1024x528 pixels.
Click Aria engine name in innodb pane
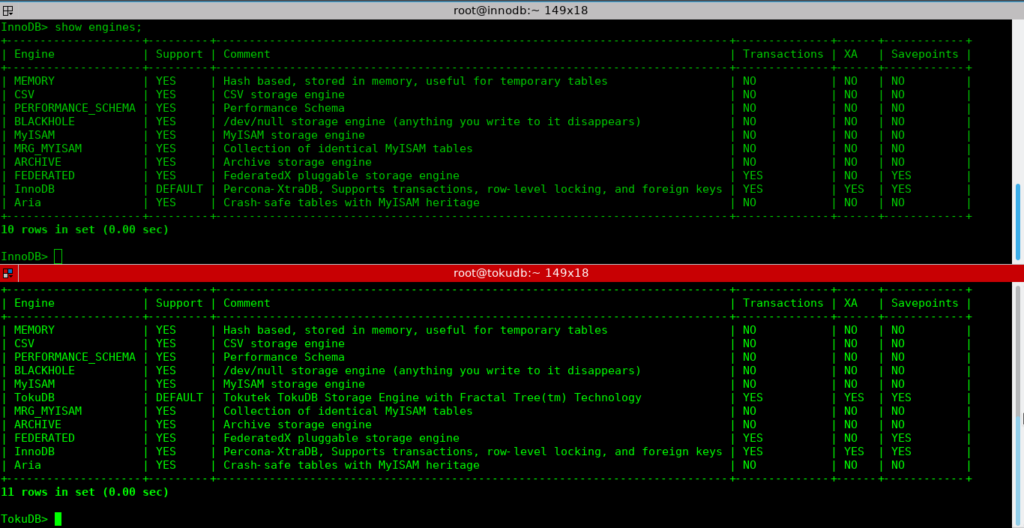27,203
